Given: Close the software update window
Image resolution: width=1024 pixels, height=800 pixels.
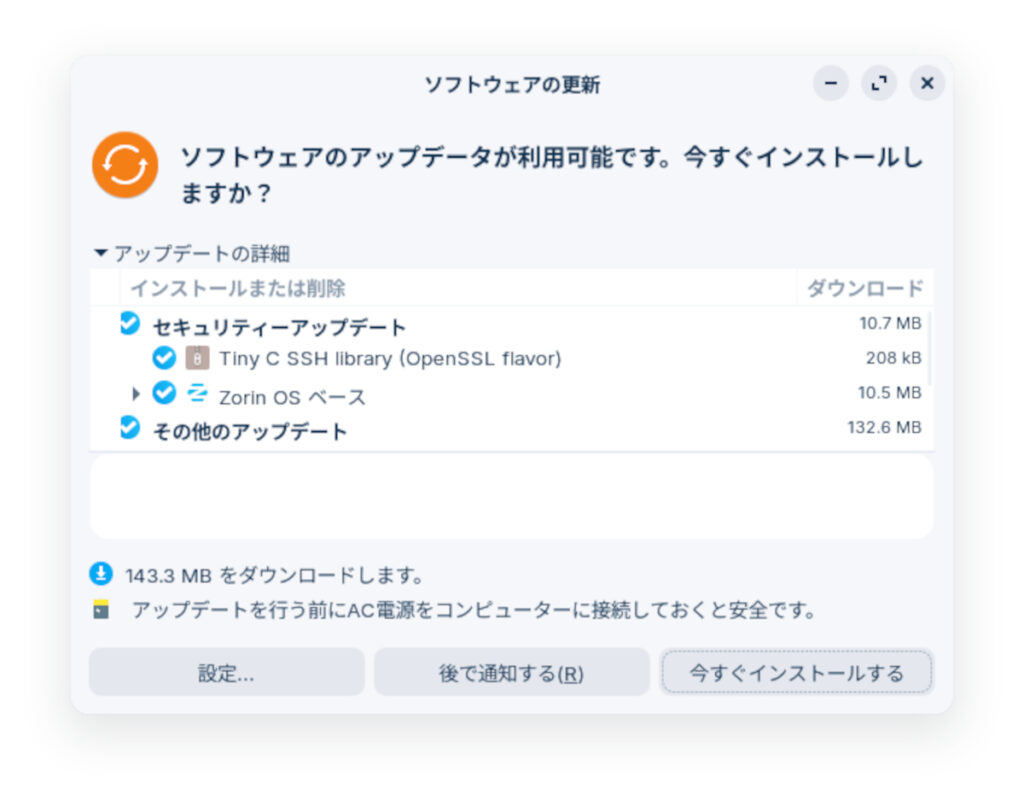Looking at the screenshot, I should [927, 83].
